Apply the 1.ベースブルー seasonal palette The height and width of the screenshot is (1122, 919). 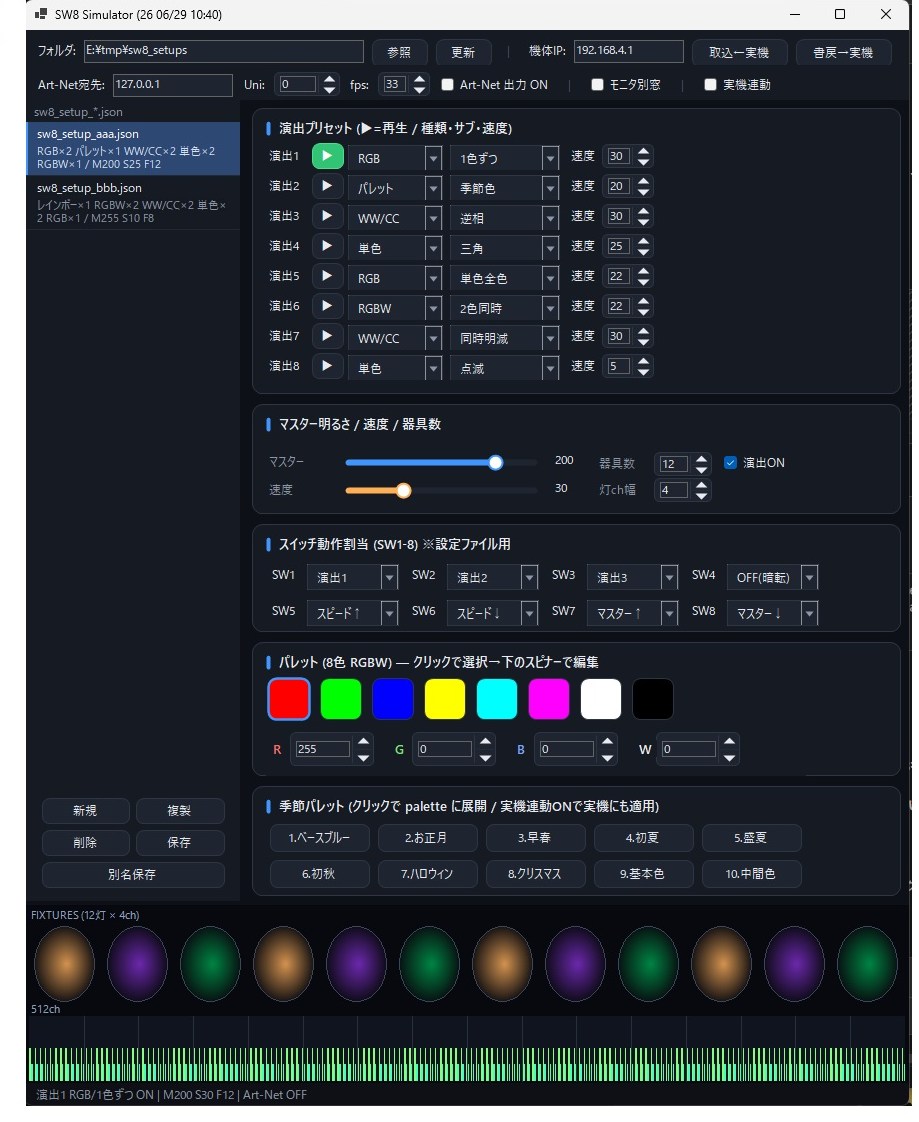pos(319,838)
